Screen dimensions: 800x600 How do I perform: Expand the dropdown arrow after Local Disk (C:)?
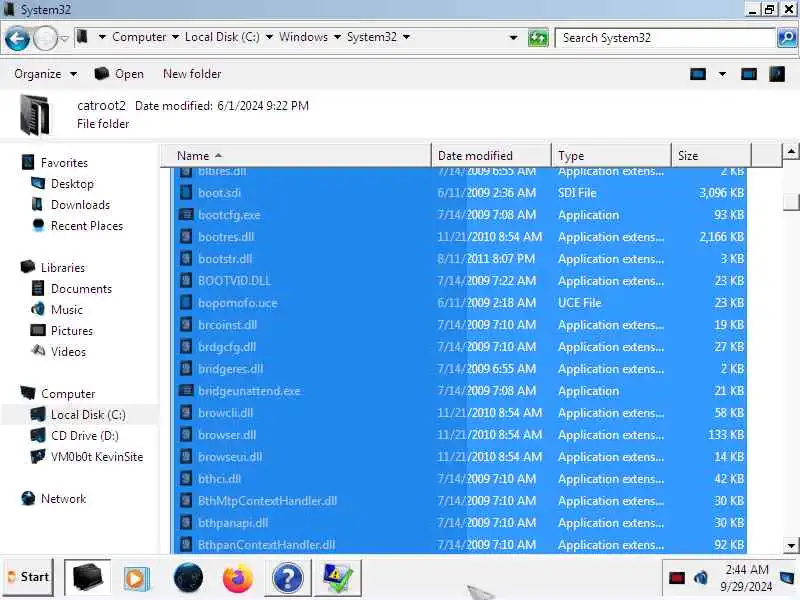click(x=269, y=37)
